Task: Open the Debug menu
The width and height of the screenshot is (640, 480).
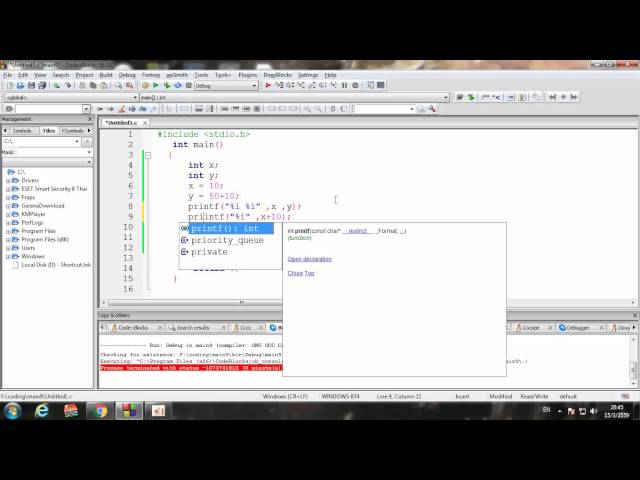Action: tap(127, 75)
